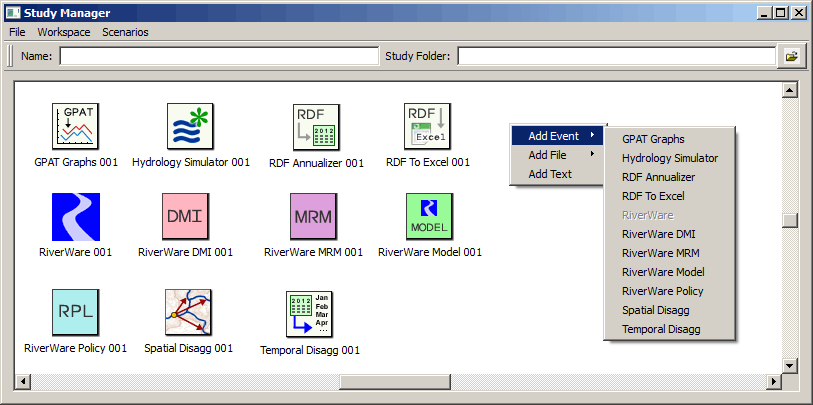This screenshot has height=405, width=813.
Task: Add a RiverWare Policy event
Action: [x=669, y=291]
